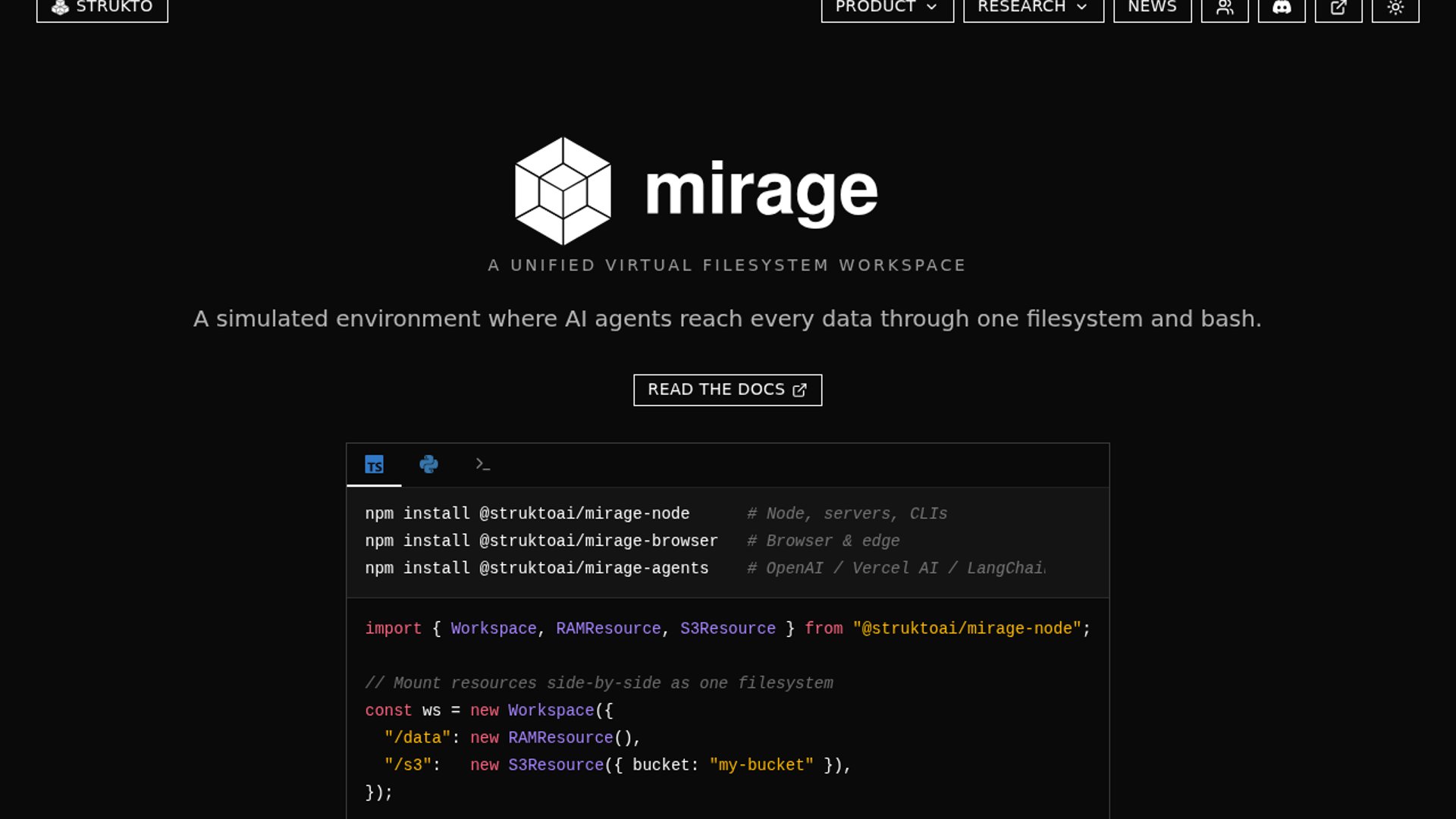This screenshot has height=819, width=1456.
Task: Click the const ws = new Workspace line
Action: coord(489,711)
